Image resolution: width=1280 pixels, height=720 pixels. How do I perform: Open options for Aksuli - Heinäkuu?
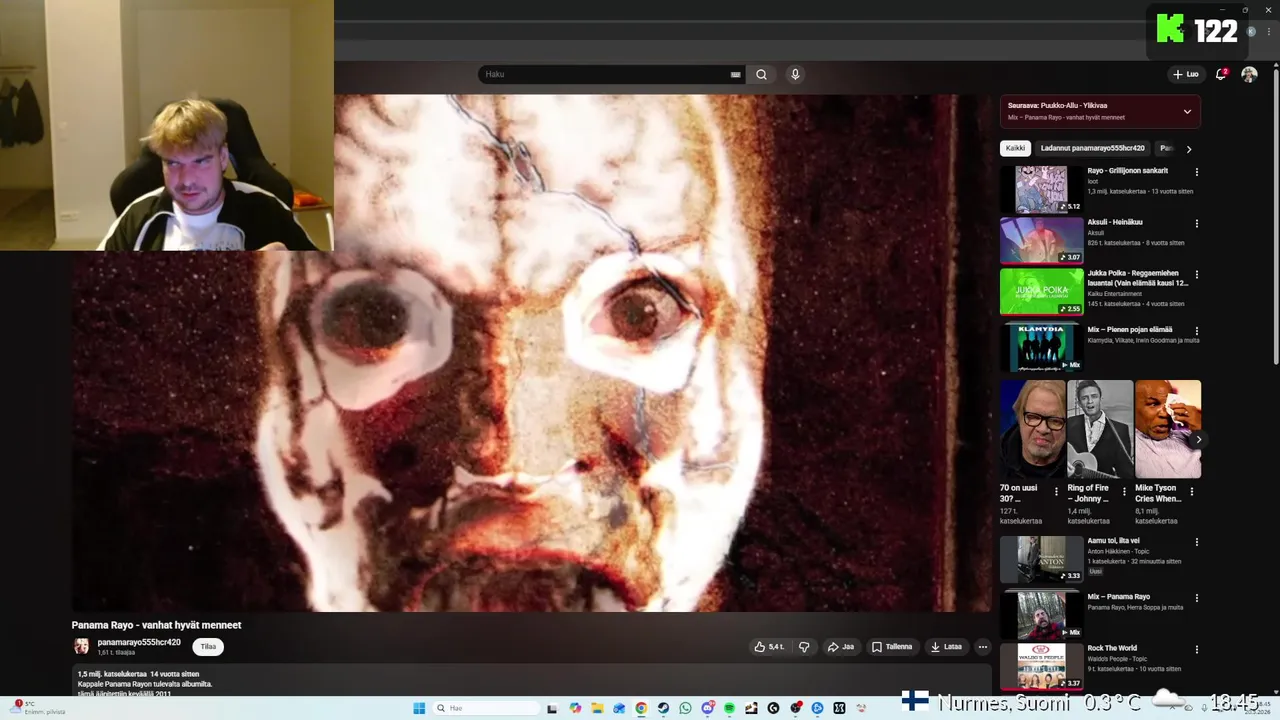pos(1196,223)
